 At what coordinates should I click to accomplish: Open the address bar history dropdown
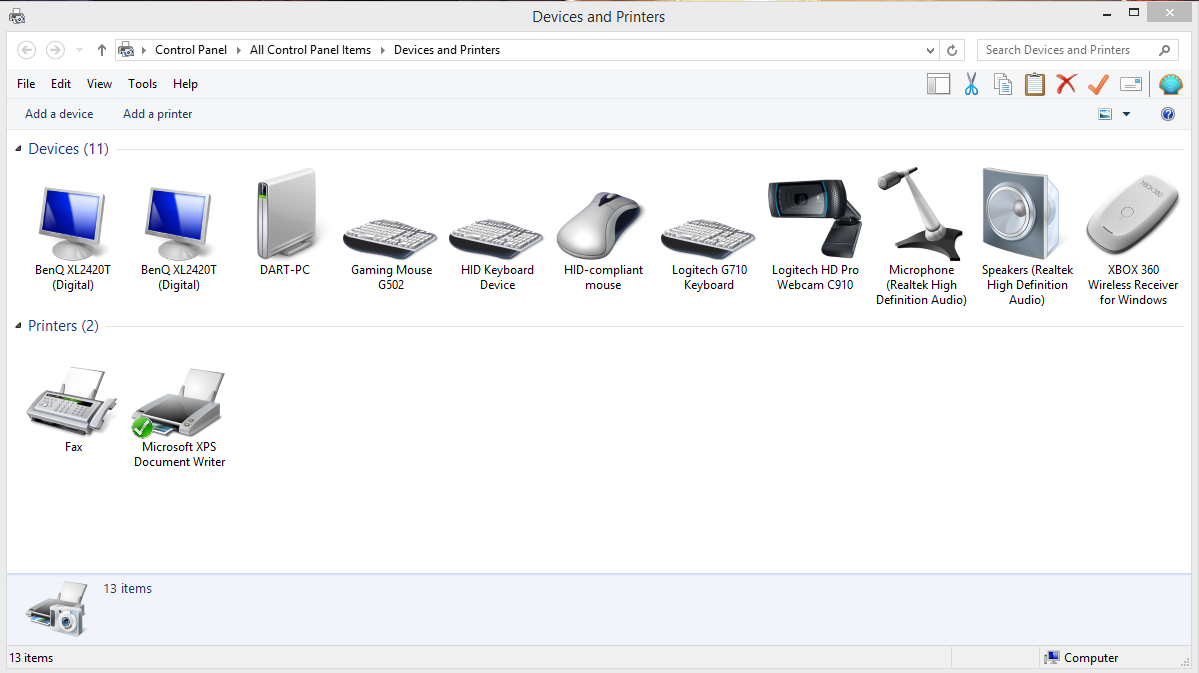pyautogui.click(x=930, y=50)
